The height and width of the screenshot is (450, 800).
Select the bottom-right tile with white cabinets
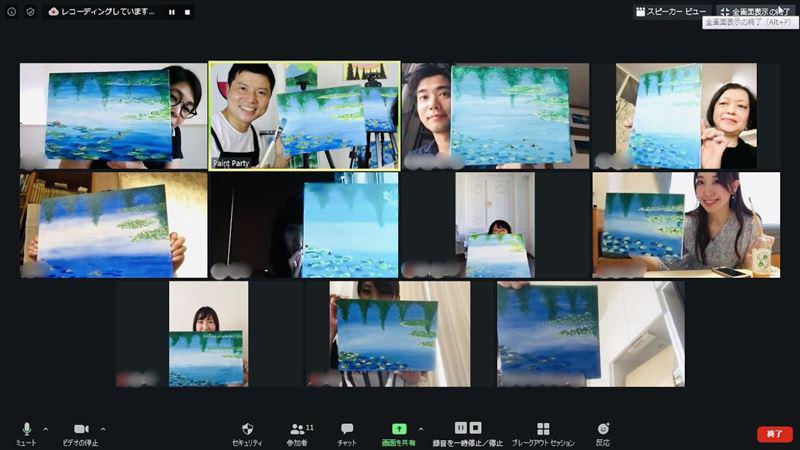point(591,334)
